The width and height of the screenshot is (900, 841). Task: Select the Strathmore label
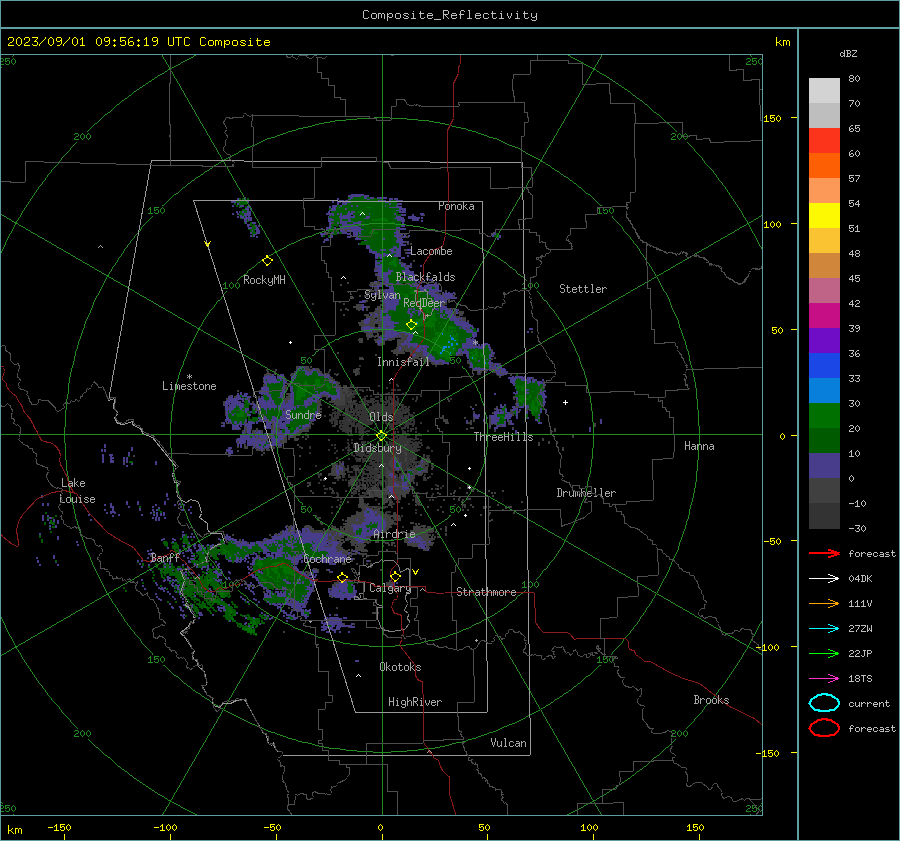(486, 592)
